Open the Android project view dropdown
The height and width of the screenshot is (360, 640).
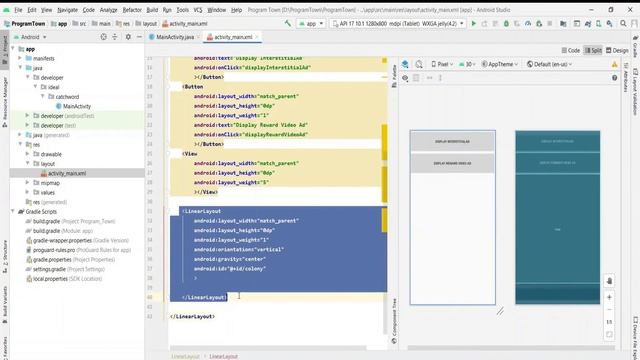click(30, 37)
